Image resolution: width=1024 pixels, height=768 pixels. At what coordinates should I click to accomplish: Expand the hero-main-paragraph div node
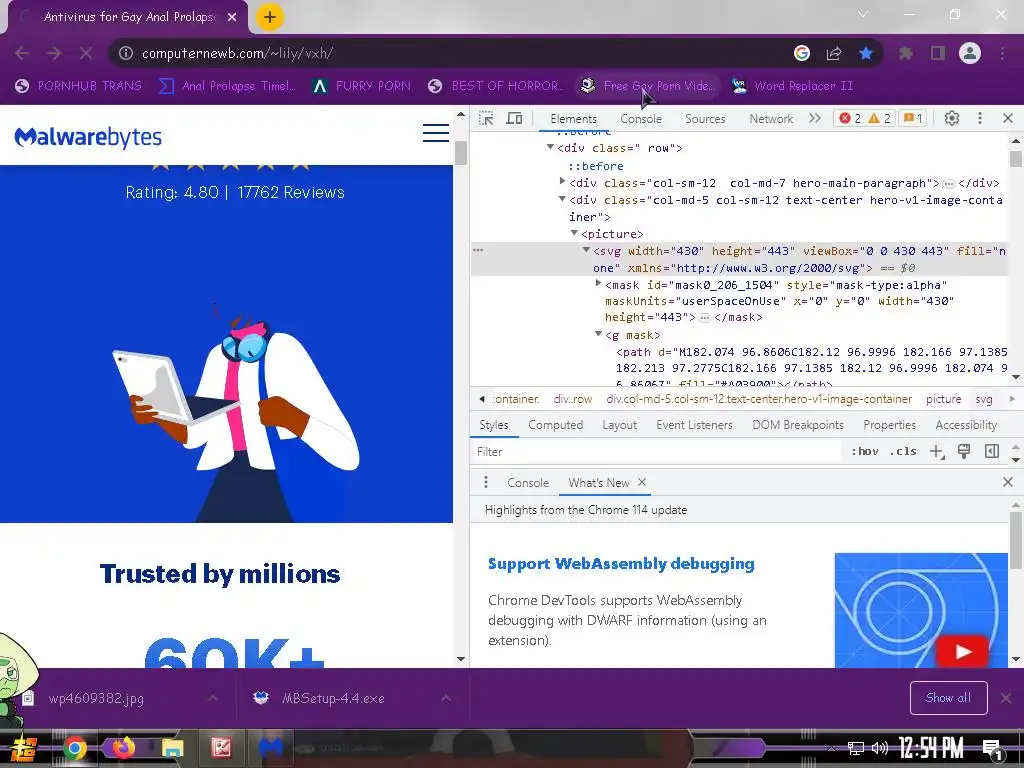coord(562,181)
